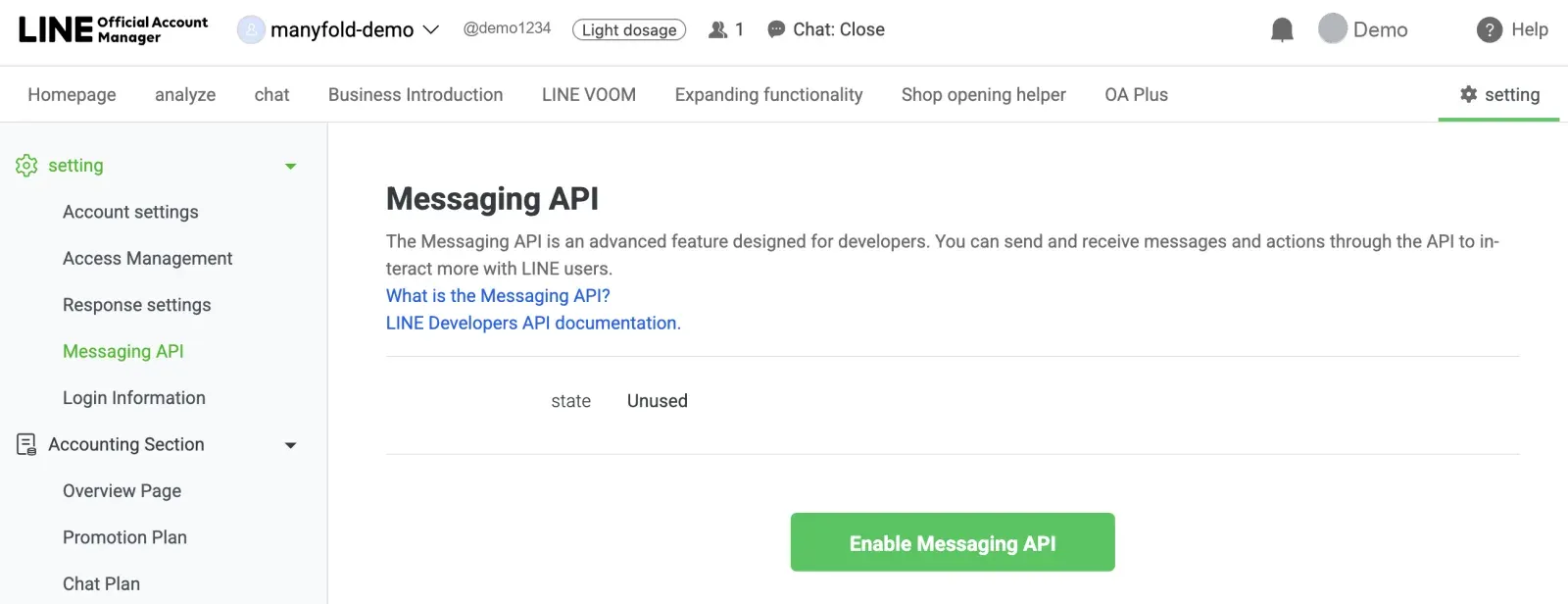Collapse the sidebar setting section arrow
1568x604 pixels.
290,167
